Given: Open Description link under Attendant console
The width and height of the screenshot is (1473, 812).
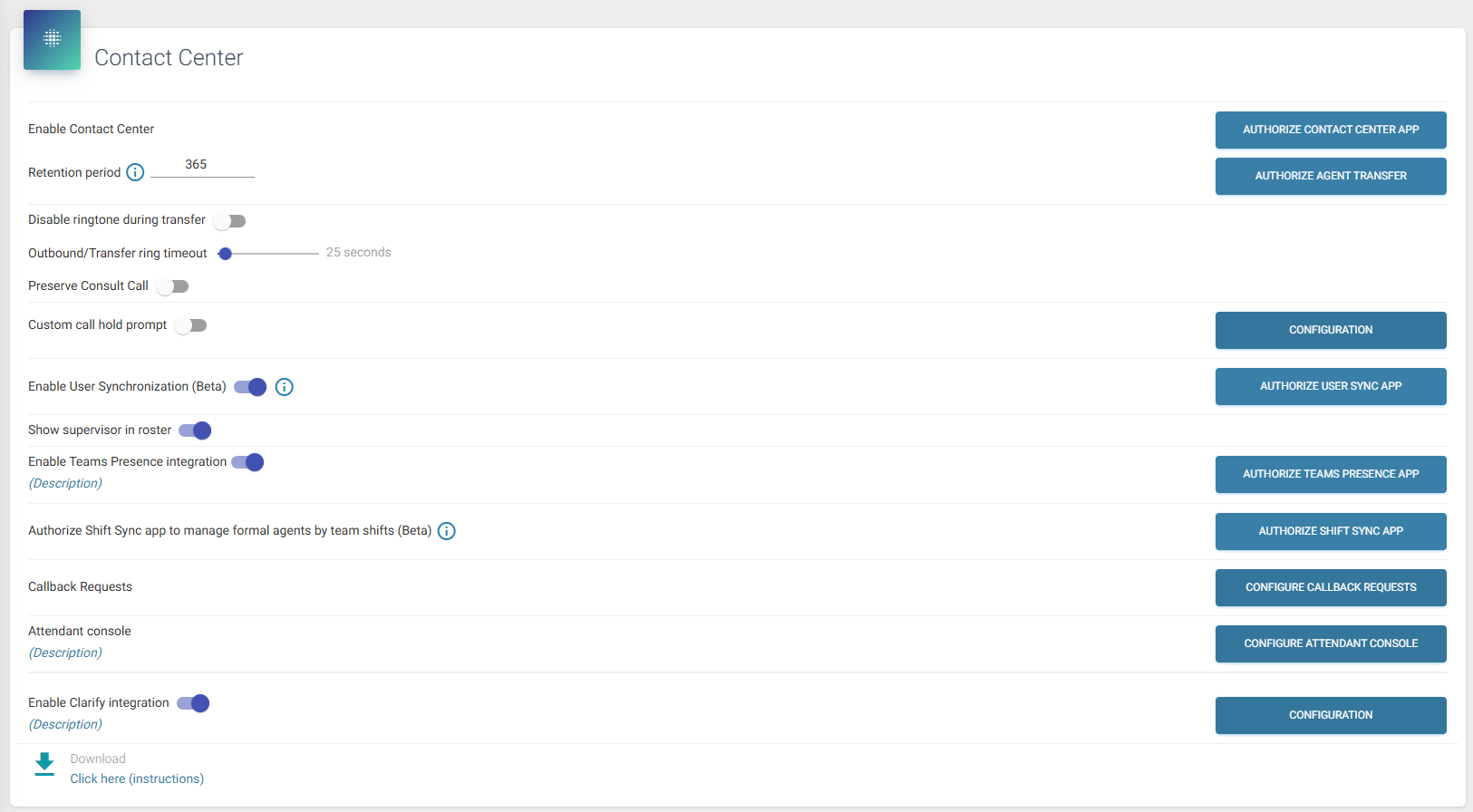Looking at the screenshot, I should 65,652.
